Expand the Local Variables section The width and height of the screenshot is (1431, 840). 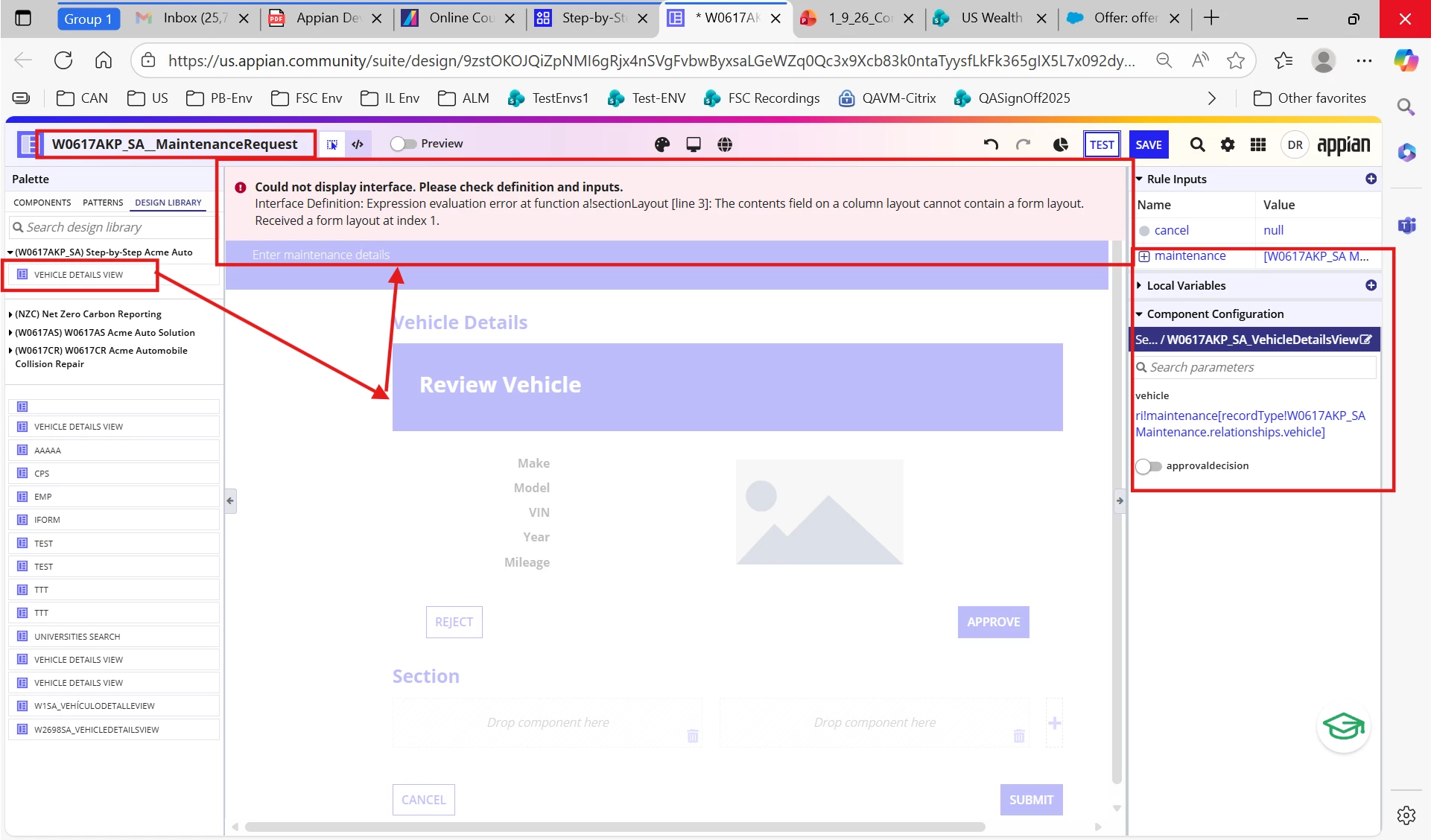[x=1139, y=285]
